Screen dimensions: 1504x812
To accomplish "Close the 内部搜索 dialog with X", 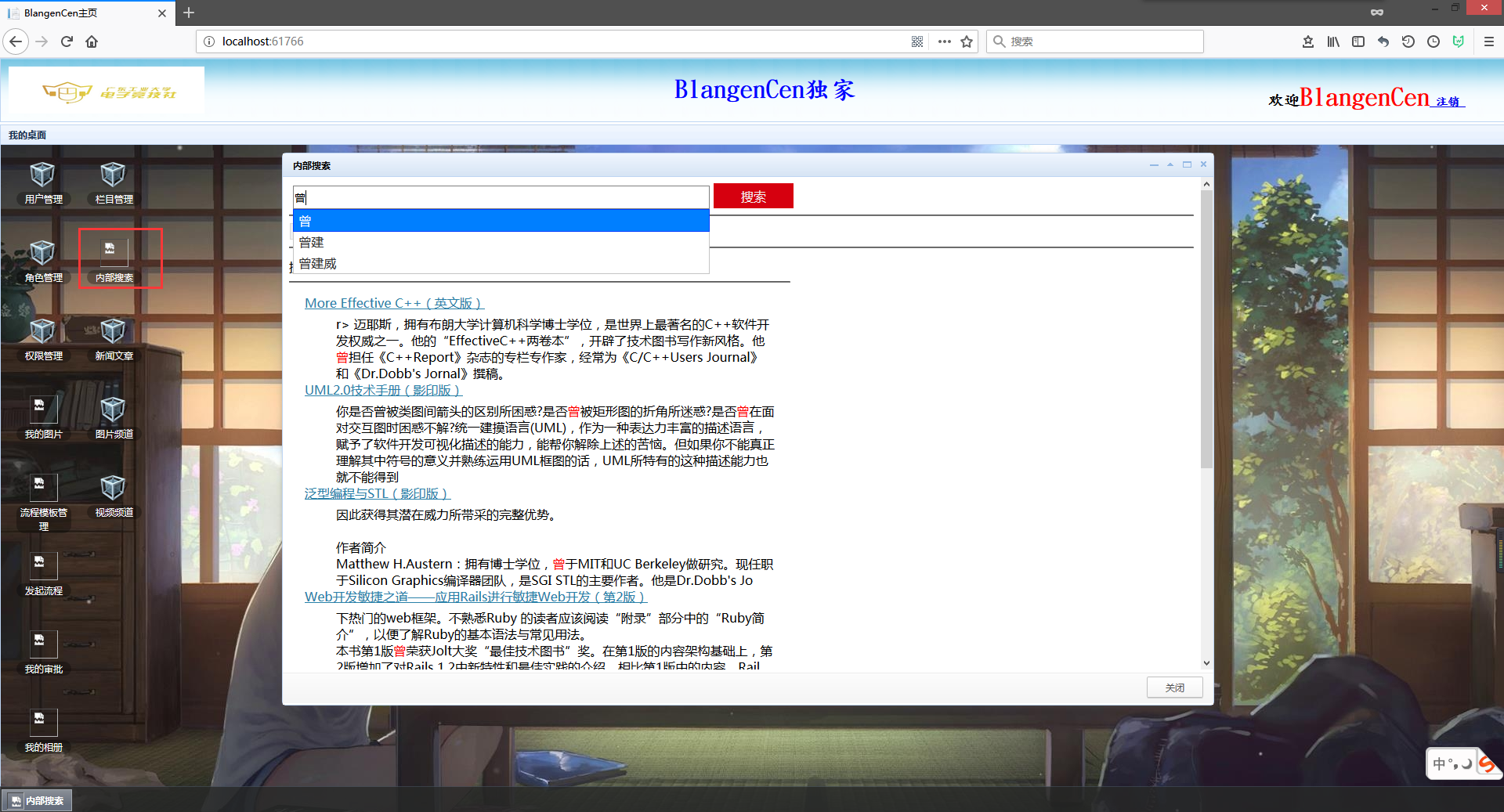I will coord(1203,164).
